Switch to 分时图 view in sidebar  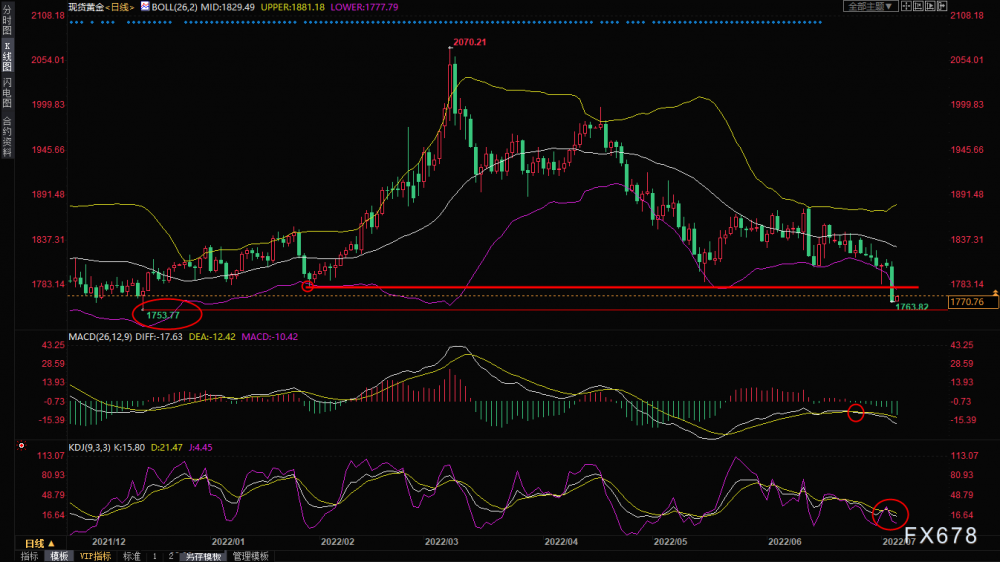click(7, 20)
